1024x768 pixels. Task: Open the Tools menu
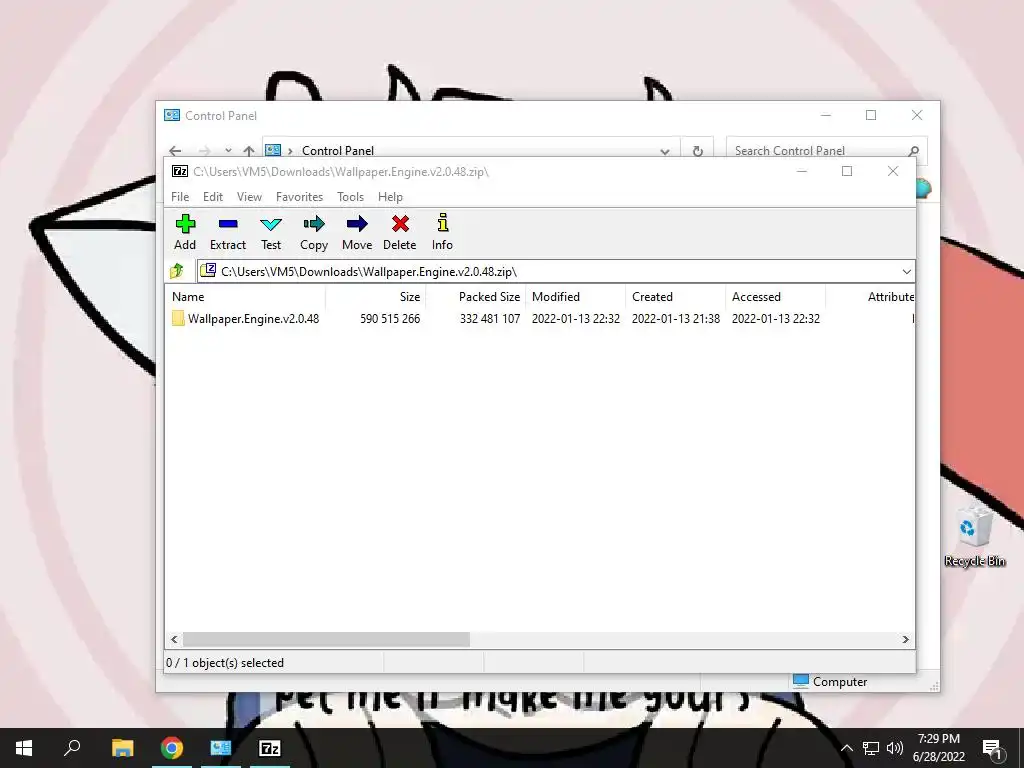(350, 197)
